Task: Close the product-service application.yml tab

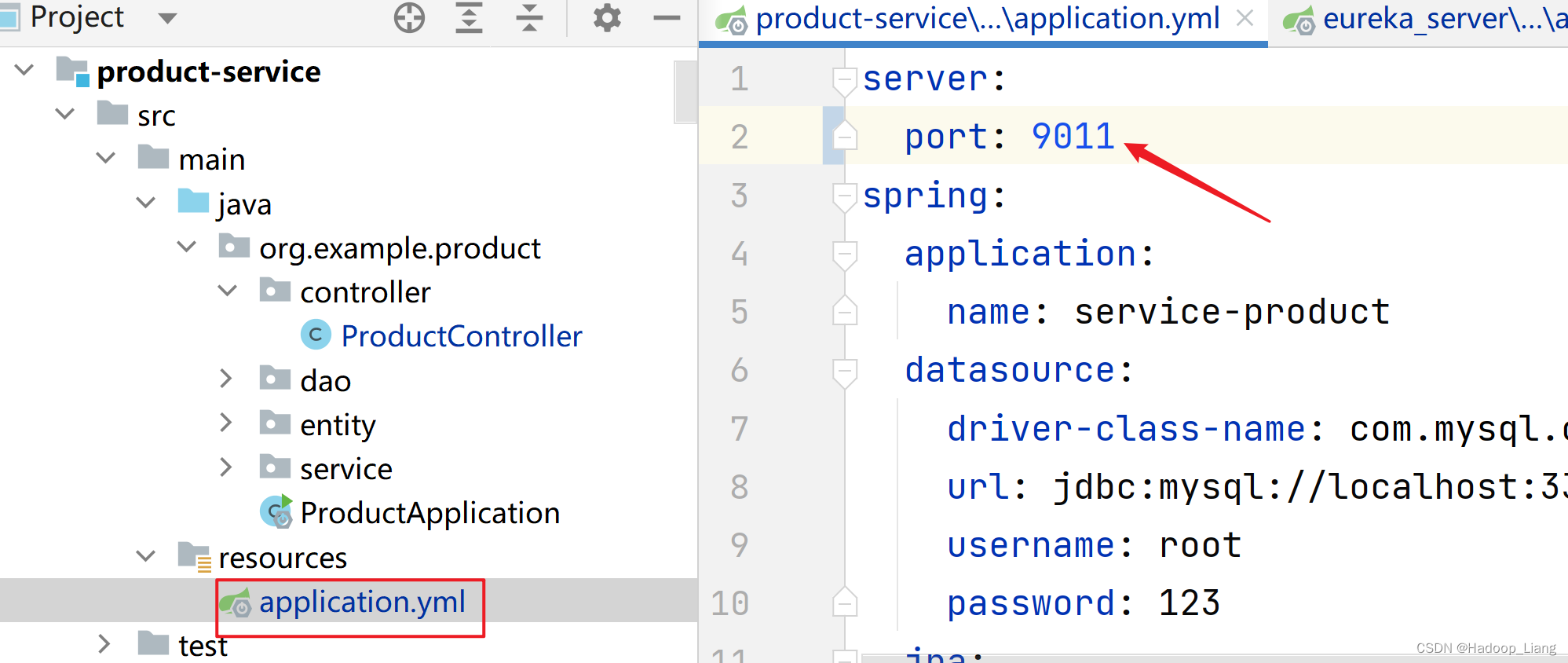Action: (x=1245, y=18)
